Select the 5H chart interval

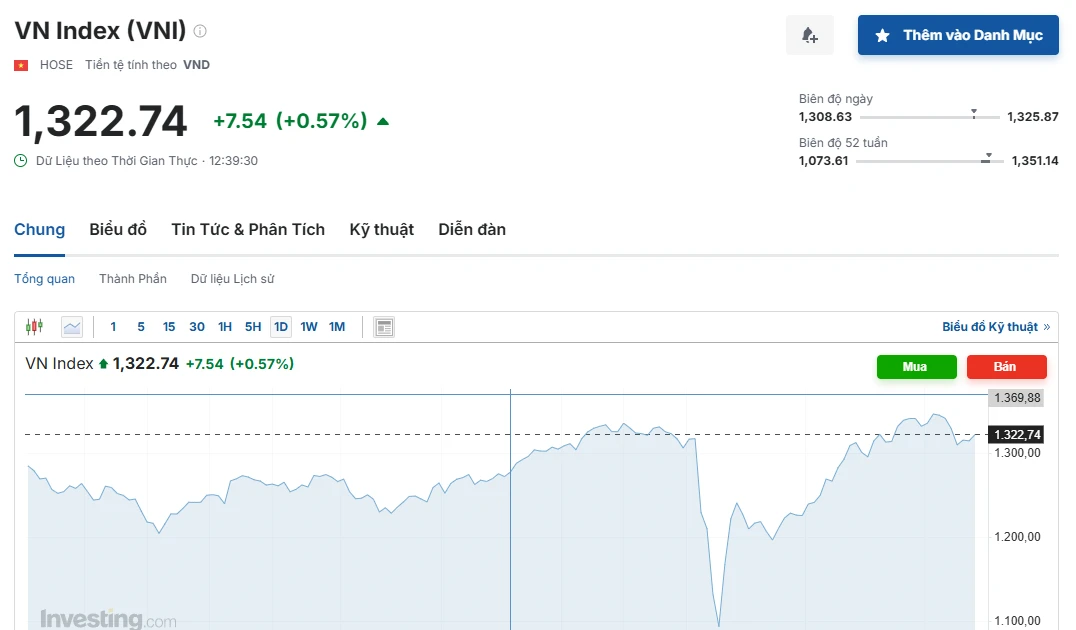click(253, 327)
